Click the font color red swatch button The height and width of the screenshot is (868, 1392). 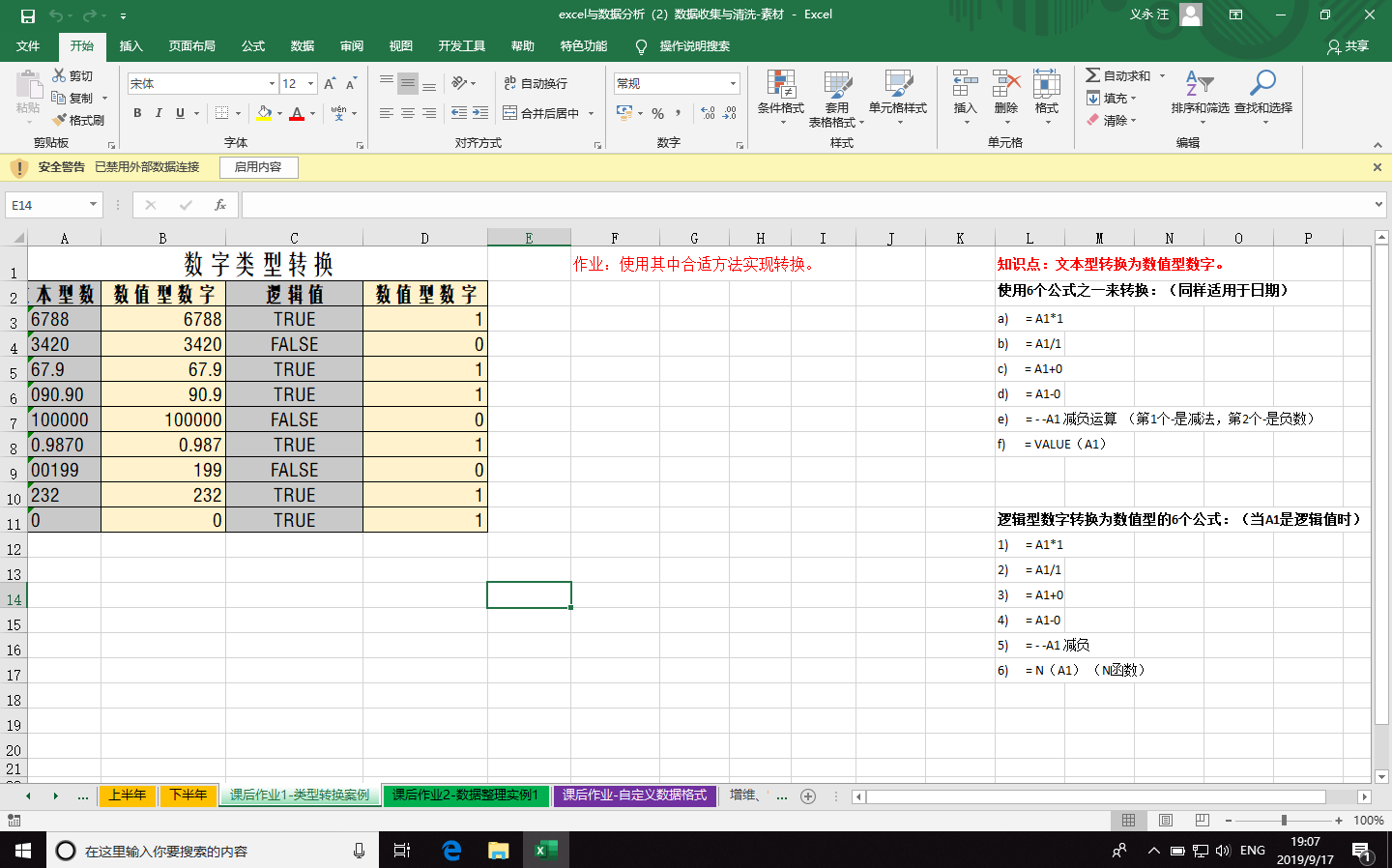pos(297,113)
